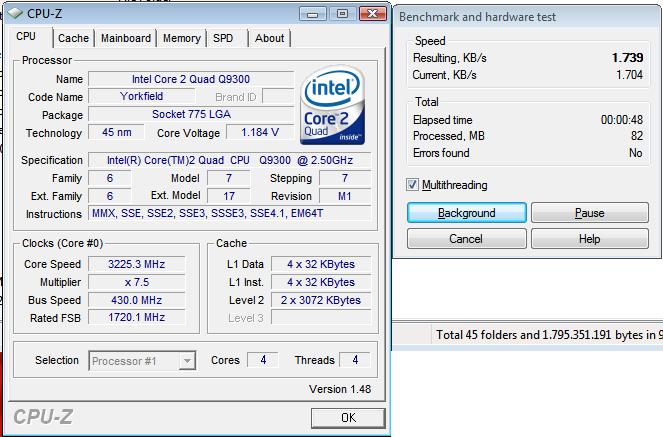663x437 pixels.
Task: Click the Technology field 45 nm
Action: [116, 132]
